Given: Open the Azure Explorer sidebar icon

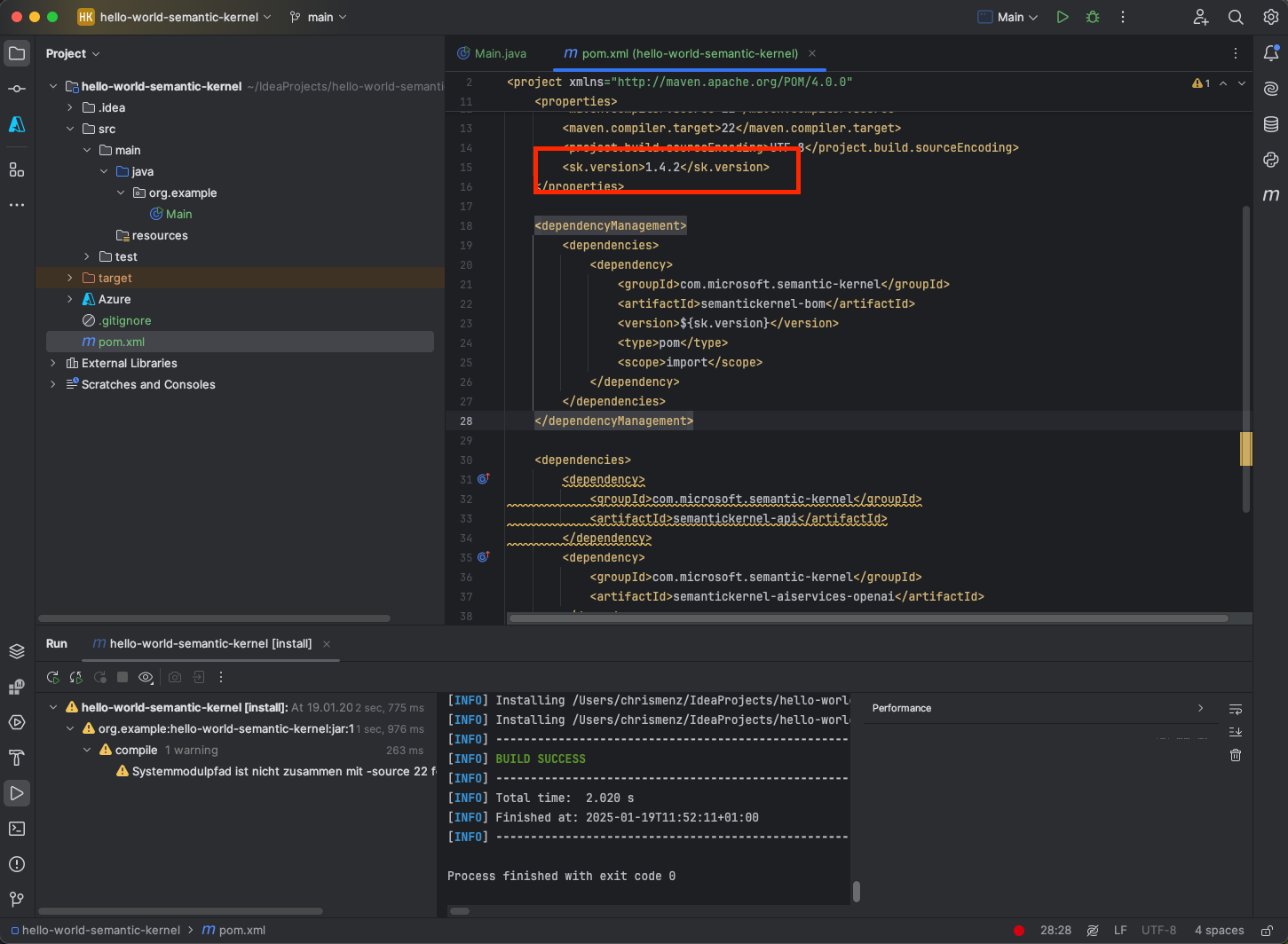Looking at the screenshot, I should point(17,124).
